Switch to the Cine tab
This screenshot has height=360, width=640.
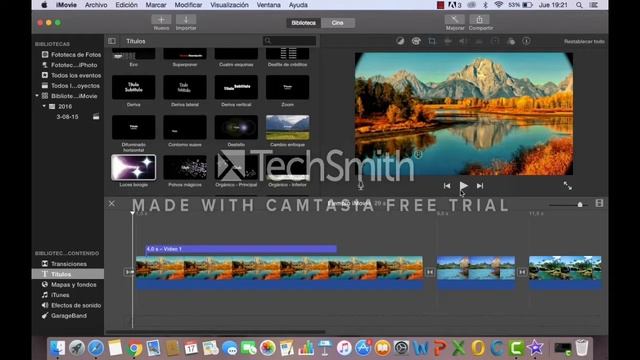pyautogui.click(x=338, y=23)
